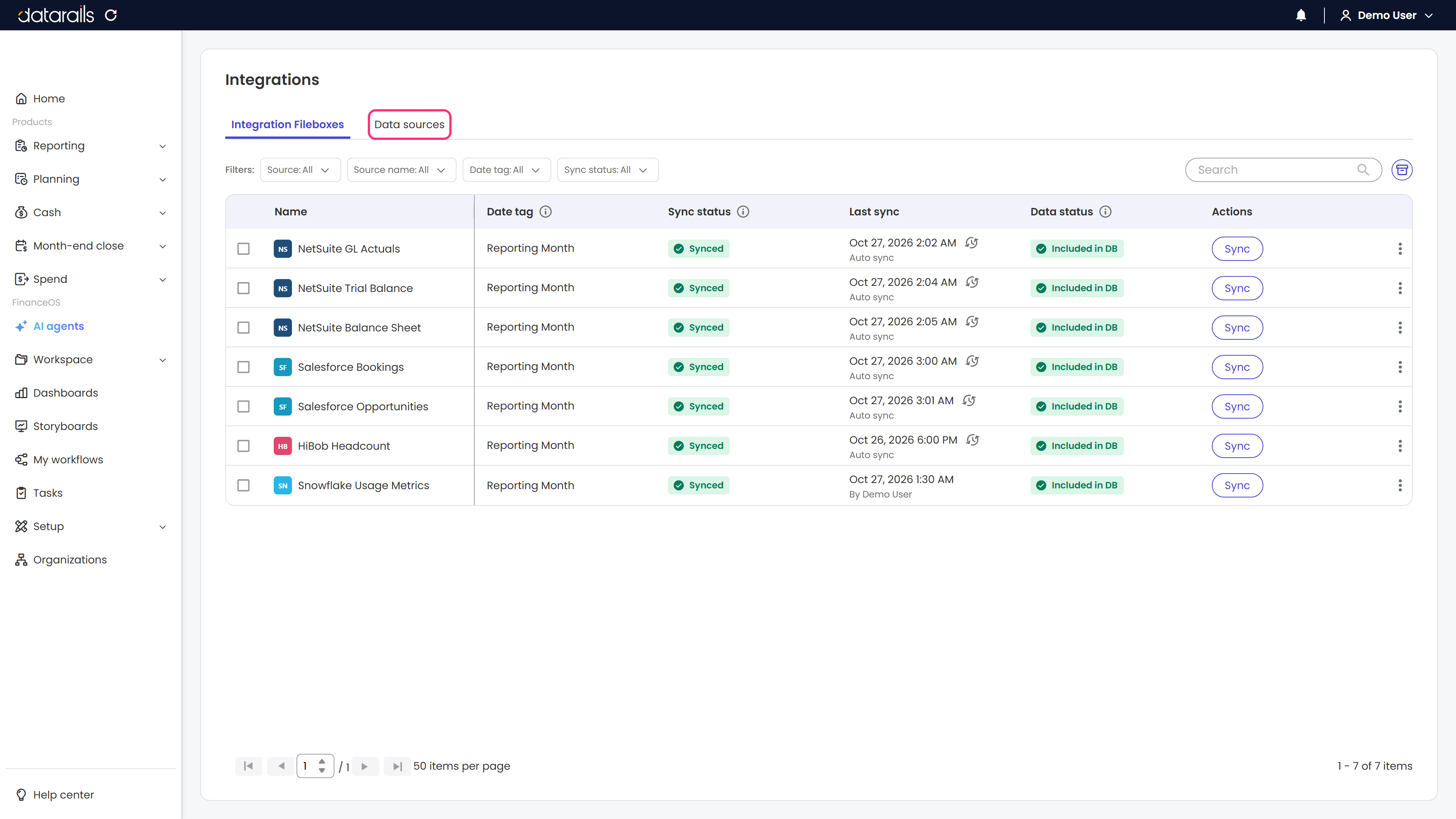Viewport: 1456px width, 819px height.
Task: Open more options for Salesforce Opportunities
Action: 1400,406
